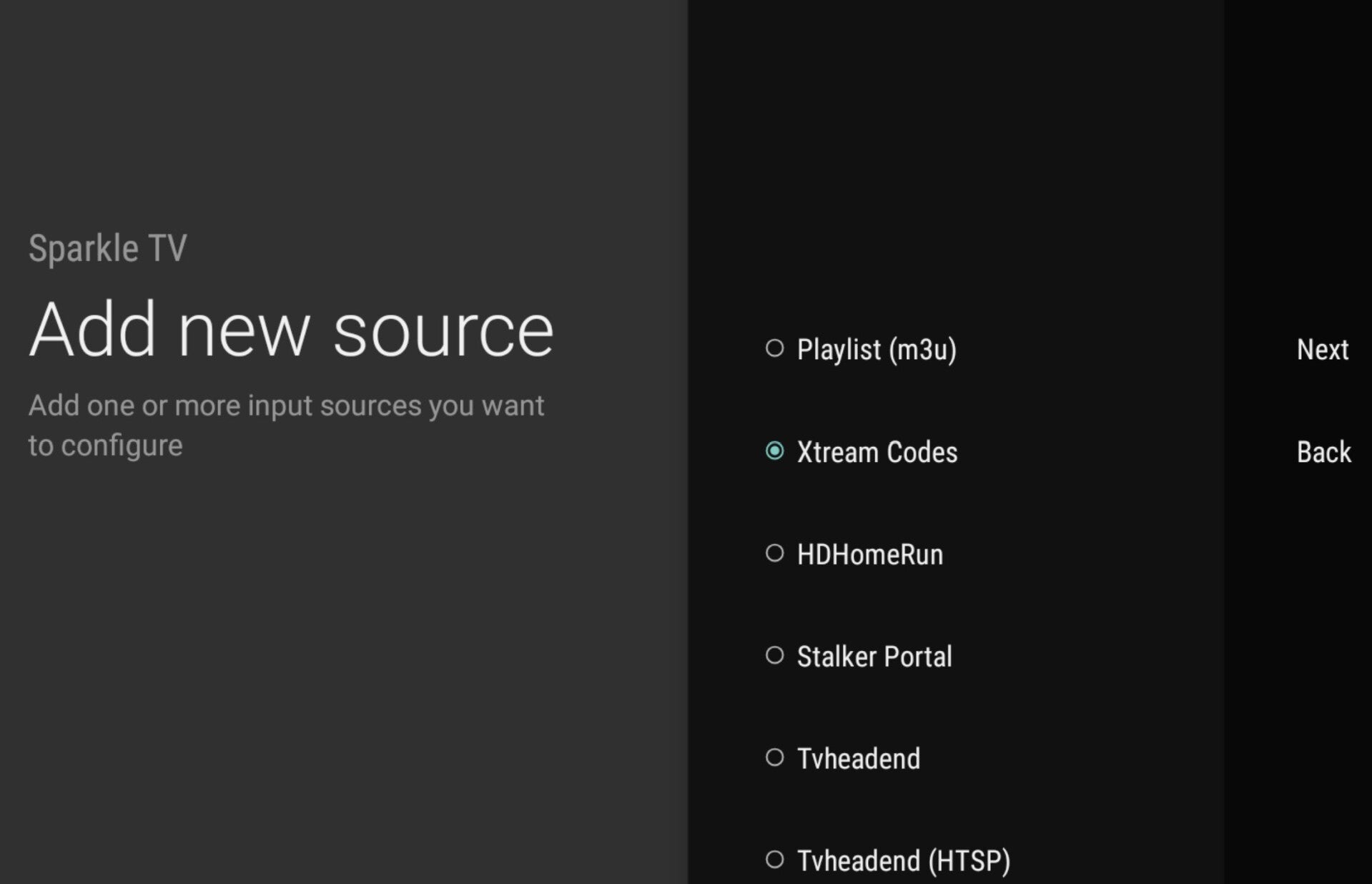Click empty area below the Back button
Image resolution: width=1372 pixels, height=884 pixels.
click(1298, 644)
